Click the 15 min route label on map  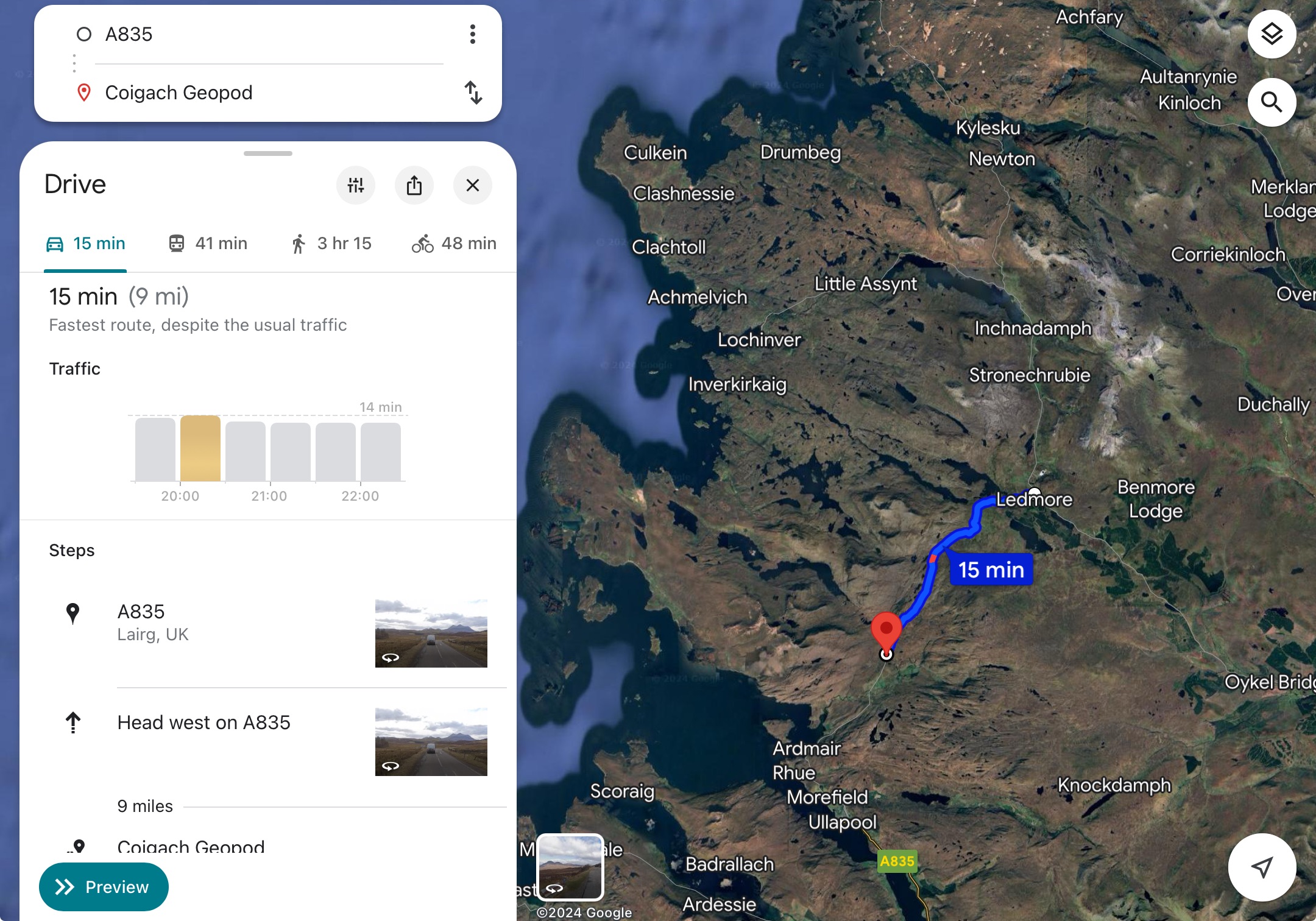[991, 570]
